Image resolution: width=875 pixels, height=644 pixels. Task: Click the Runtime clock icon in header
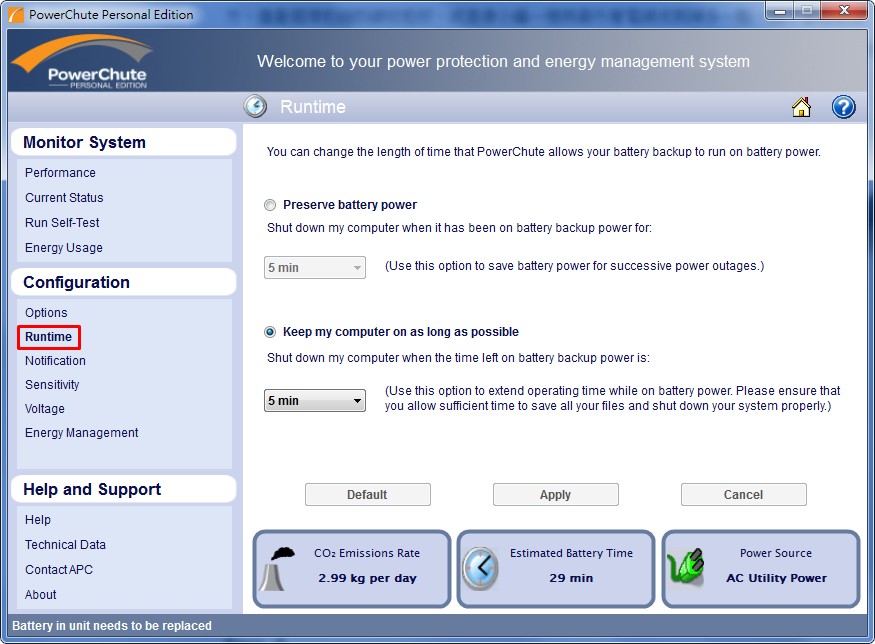click(256, 107)
